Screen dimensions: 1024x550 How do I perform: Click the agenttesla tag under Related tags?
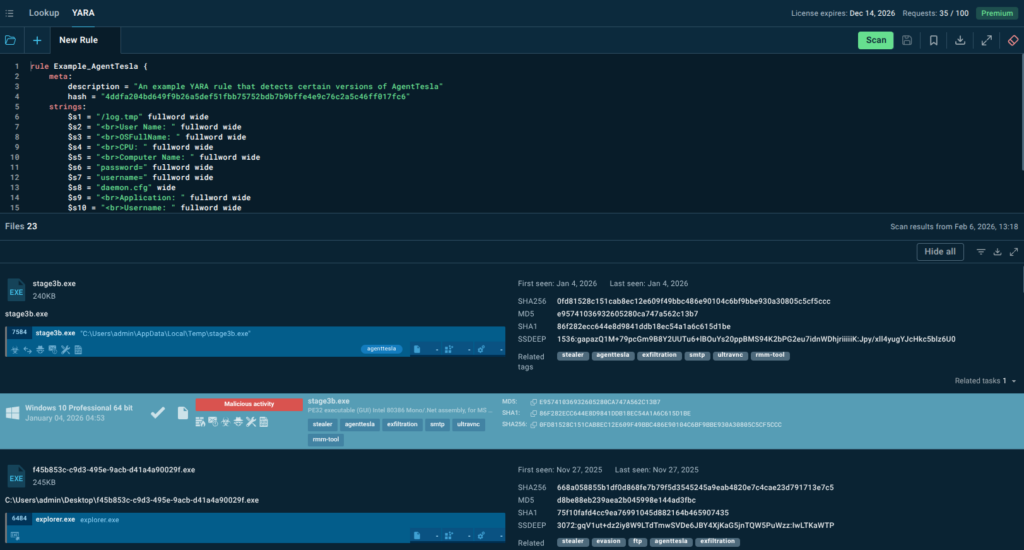tap(613, 355)
